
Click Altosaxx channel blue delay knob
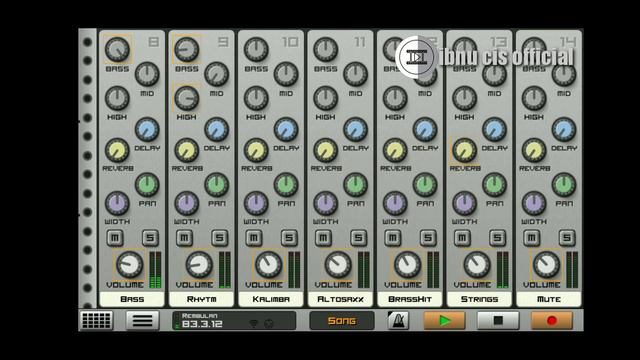[355, 129]
